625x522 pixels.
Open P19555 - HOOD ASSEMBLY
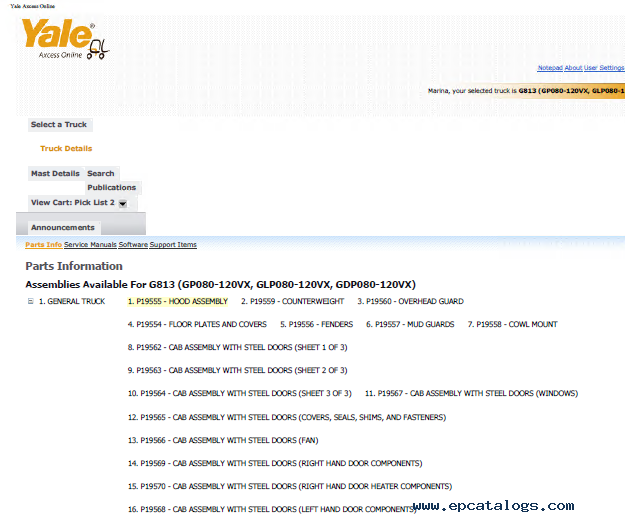[x=178, y=301]
